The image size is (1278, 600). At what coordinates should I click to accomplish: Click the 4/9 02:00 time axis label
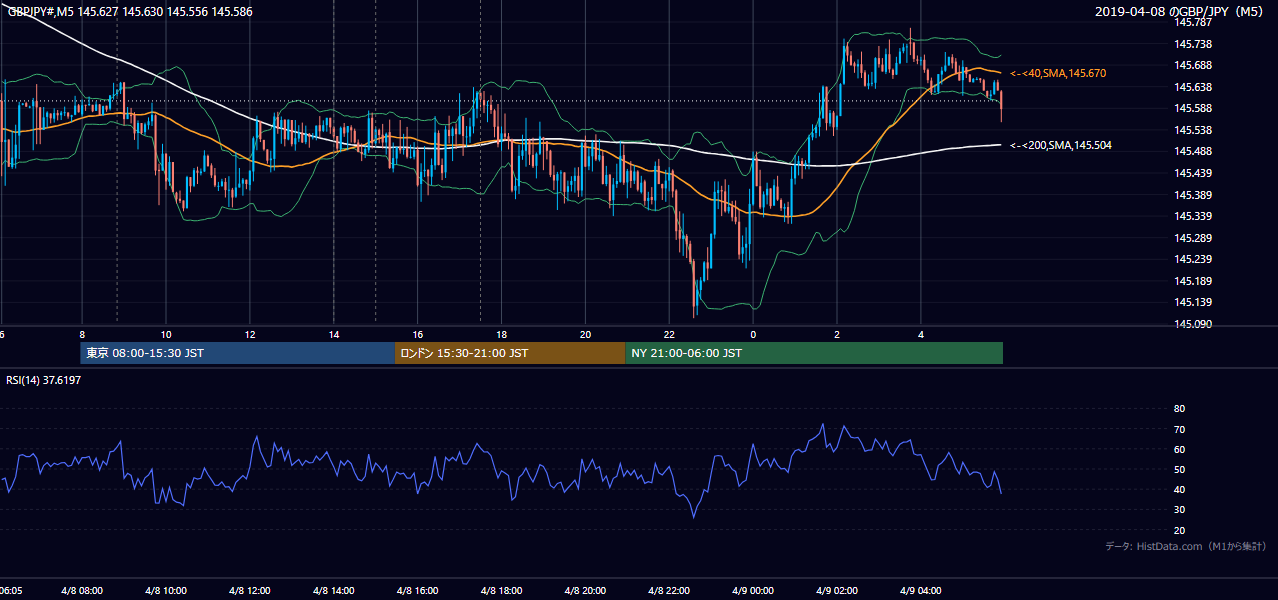pyautogui.click(x=837, y=591)
